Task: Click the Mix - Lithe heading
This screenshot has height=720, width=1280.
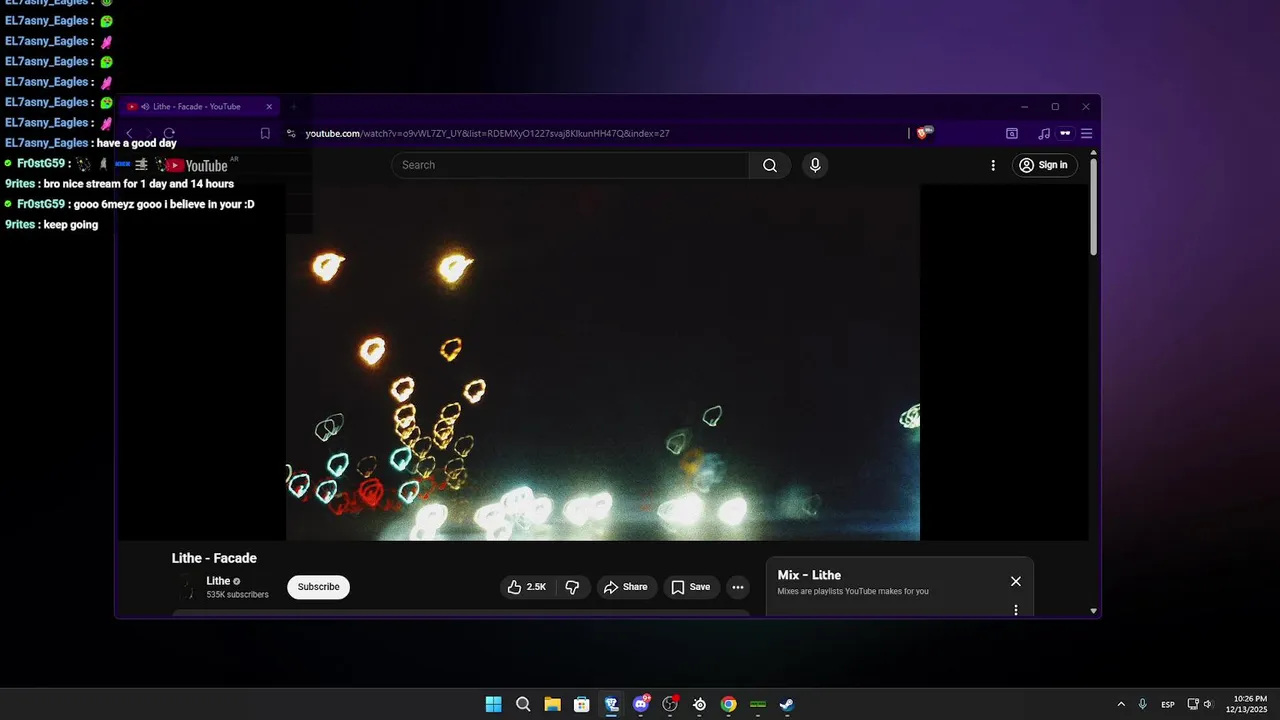Action: [809, 575]
